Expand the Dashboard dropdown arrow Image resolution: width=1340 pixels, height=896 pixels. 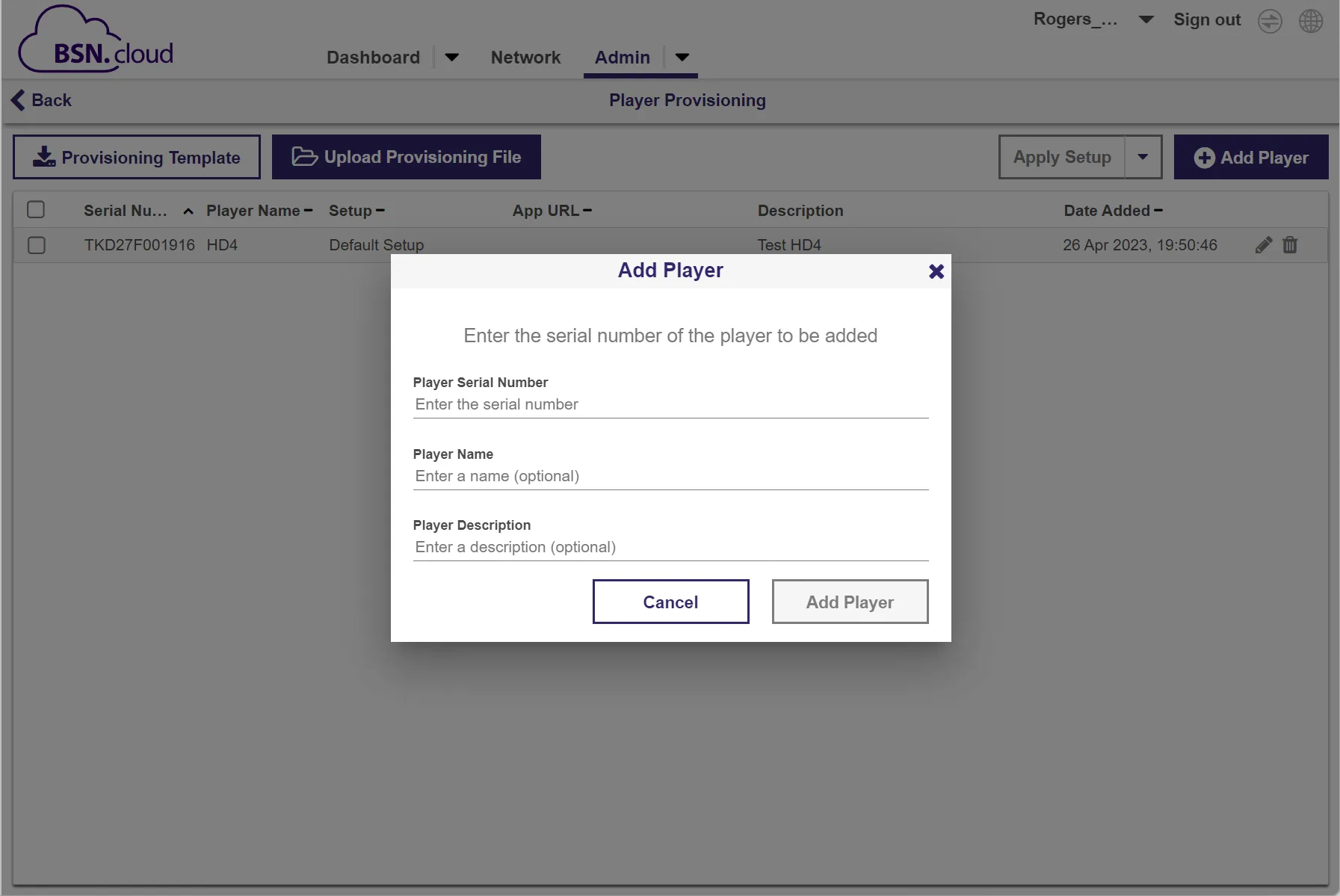pos(451,58)
